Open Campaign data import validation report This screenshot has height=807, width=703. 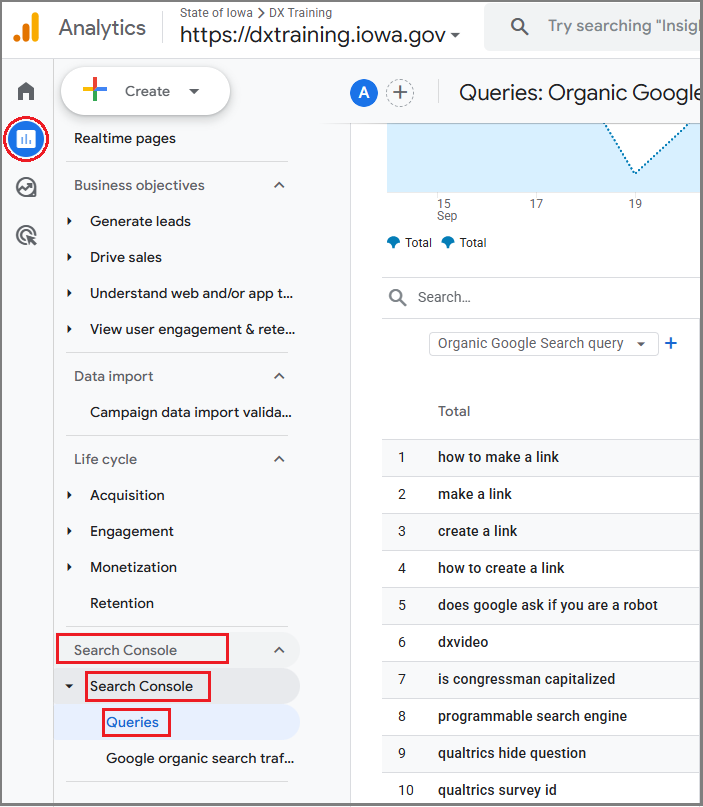click(190, 412)
